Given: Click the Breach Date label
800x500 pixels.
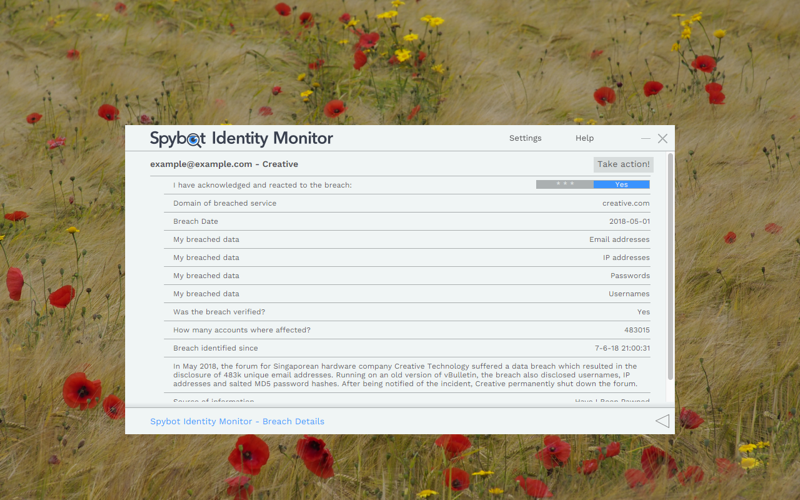Looking at the screenshot, I should click(x=195, y=221).
